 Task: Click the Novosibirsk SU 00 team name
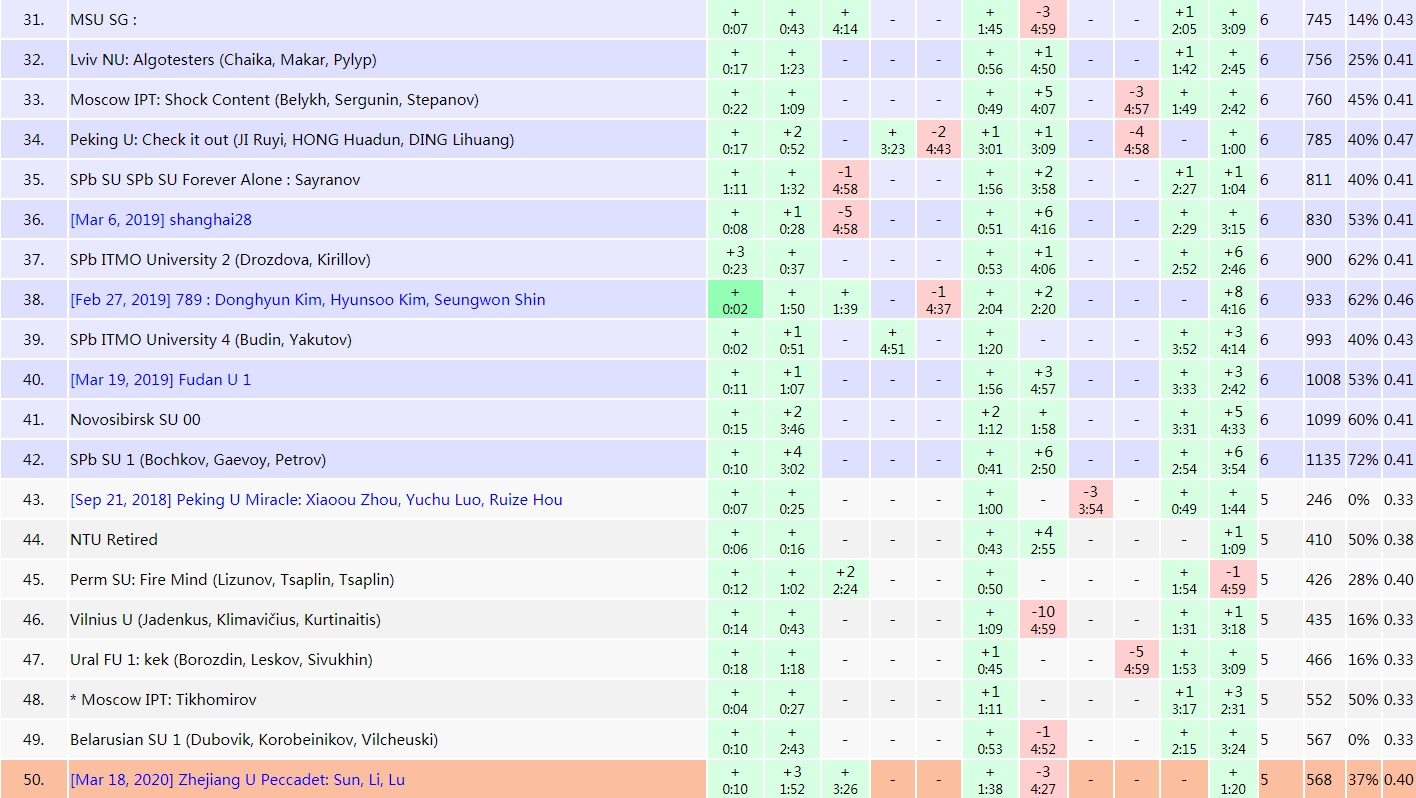click(135, 420)
